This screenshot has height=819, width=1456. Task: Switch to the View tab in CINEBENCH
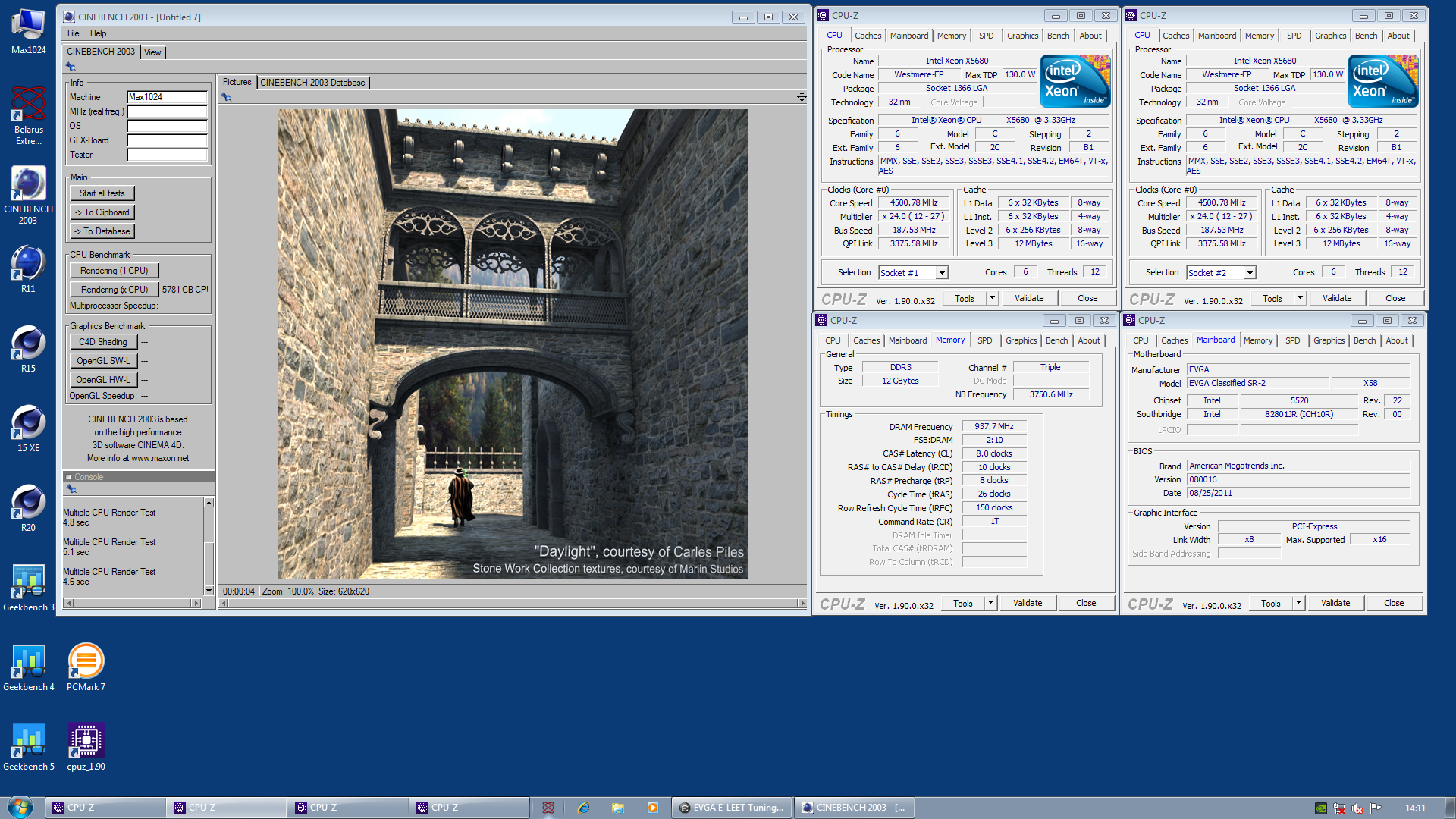tap(152, 52)
